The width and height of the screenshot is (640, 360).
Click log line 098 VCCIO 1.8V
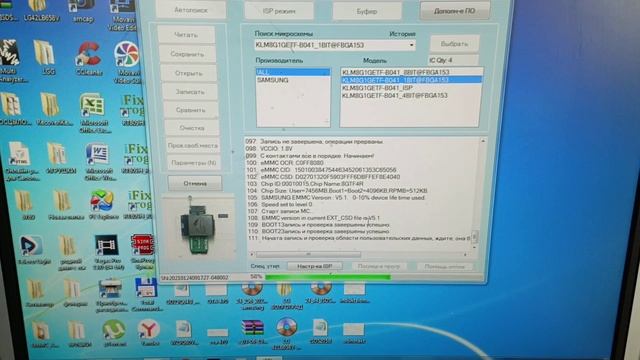[269, 149]
